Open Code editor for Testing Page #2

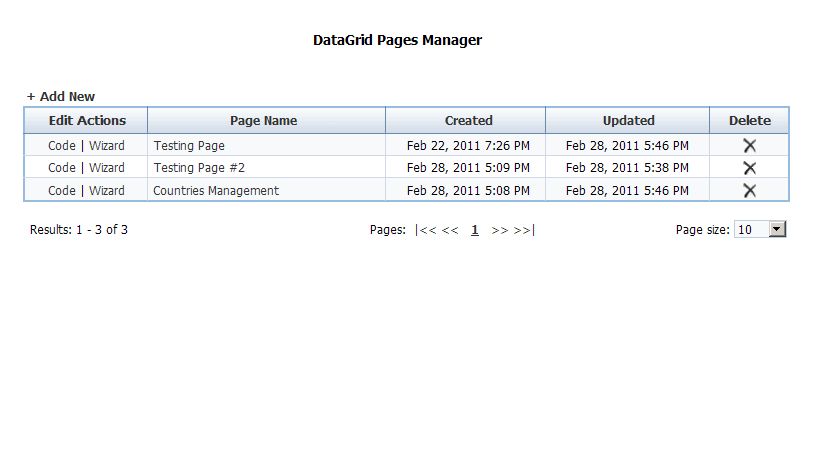pos(62,168)
